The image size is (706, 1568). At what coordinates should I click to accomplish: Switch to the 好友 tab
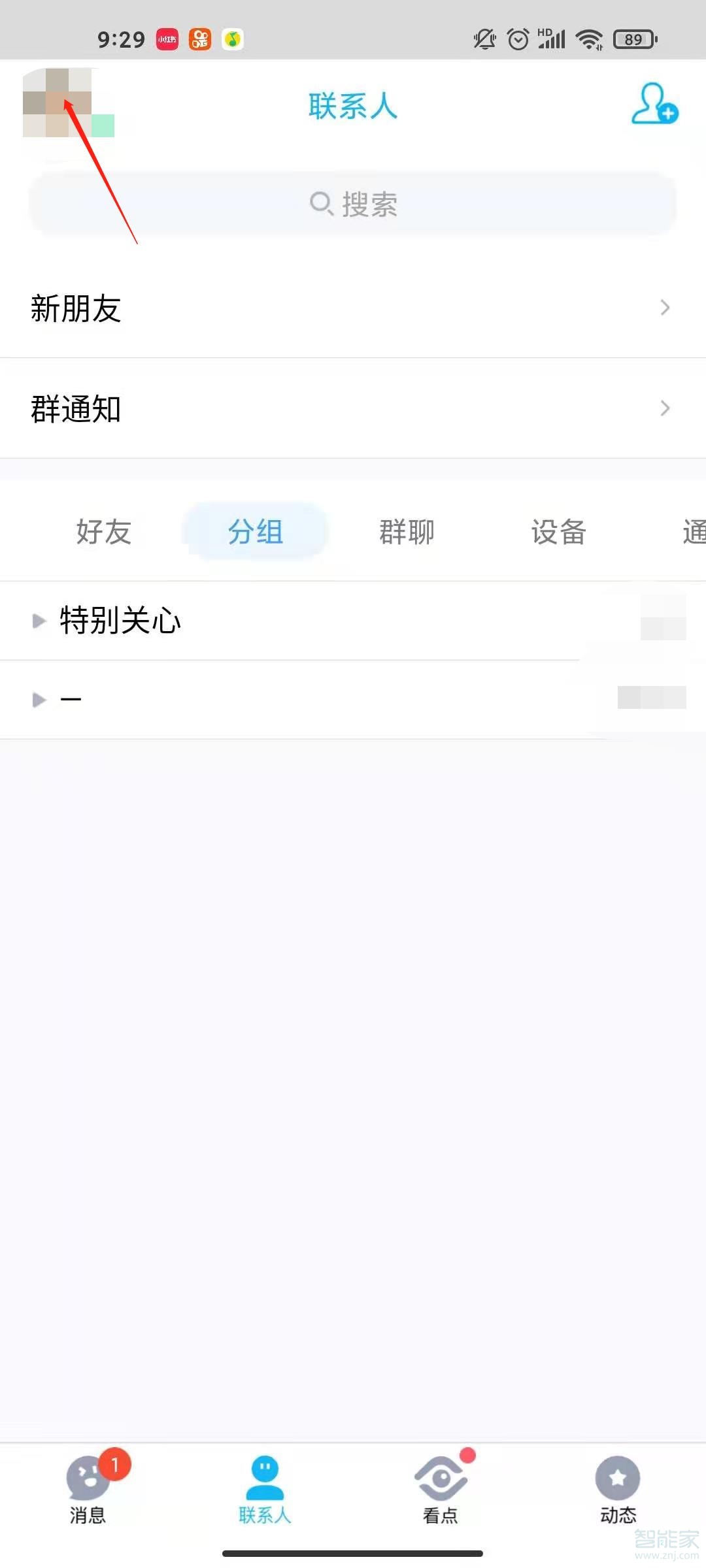(103, 532)
